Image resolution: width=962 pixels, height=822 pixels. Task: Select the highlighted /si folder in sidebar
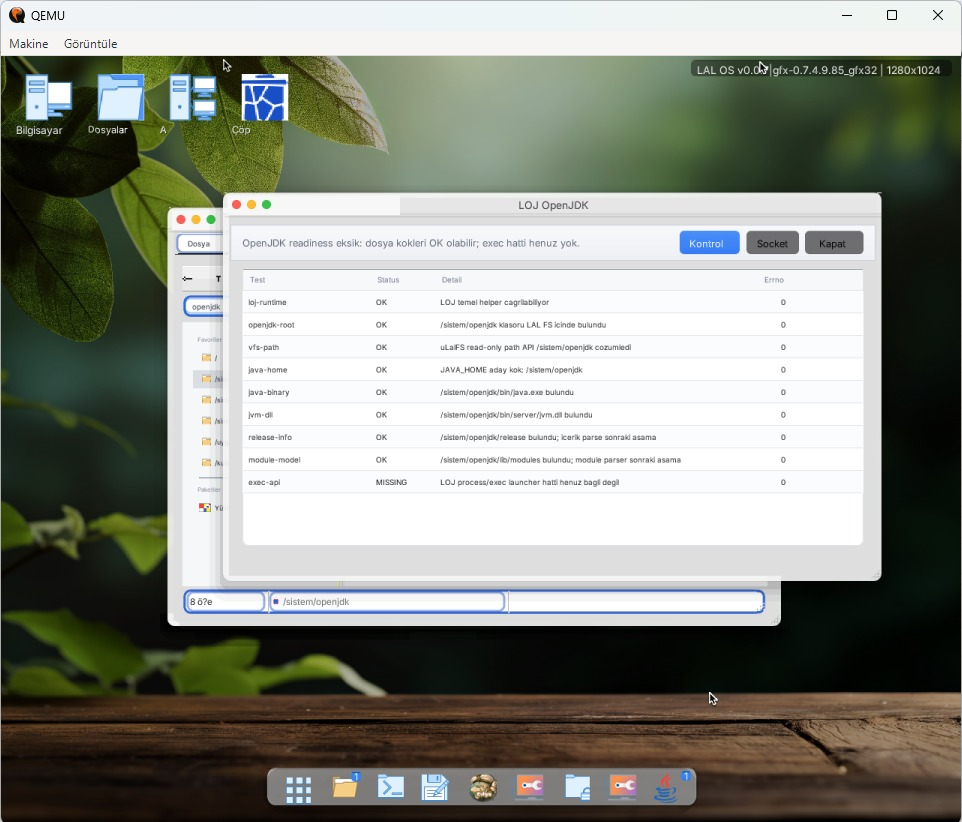click(209, 379)
